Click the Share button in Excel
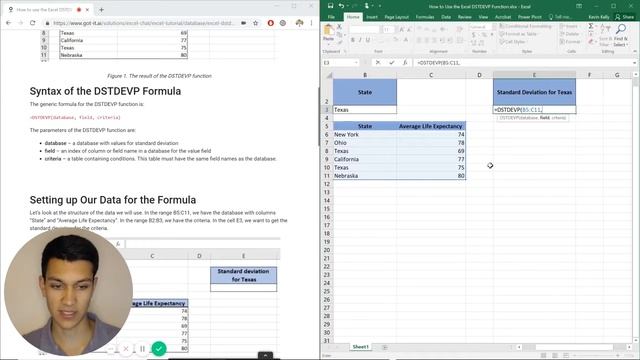The height and width of the screenshot is (360, 640). (625, 17)
